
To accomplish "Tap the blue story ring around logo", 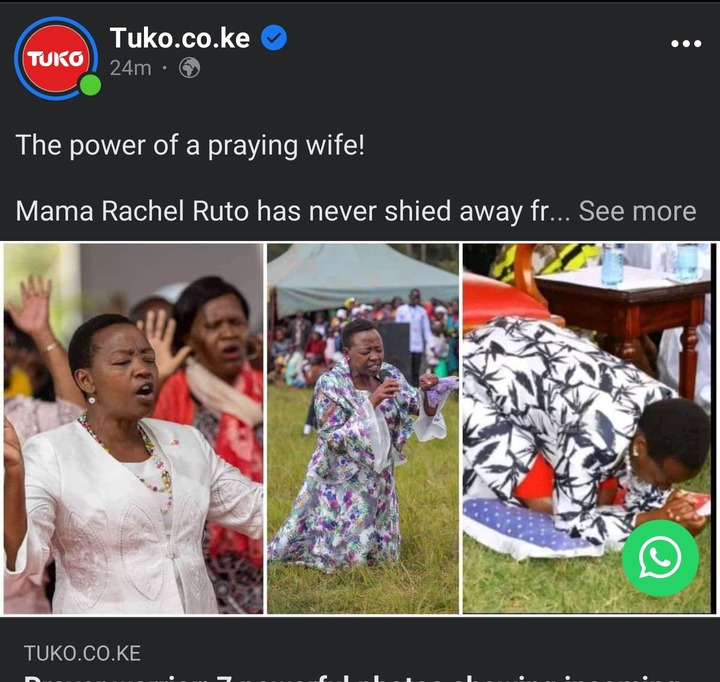I will click(x=56, y=58).
